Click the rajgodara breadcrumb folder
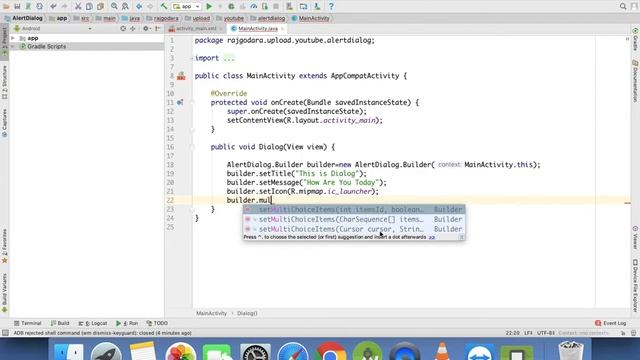640x360 pixels. pyautogui.click(x=162, y=18)
